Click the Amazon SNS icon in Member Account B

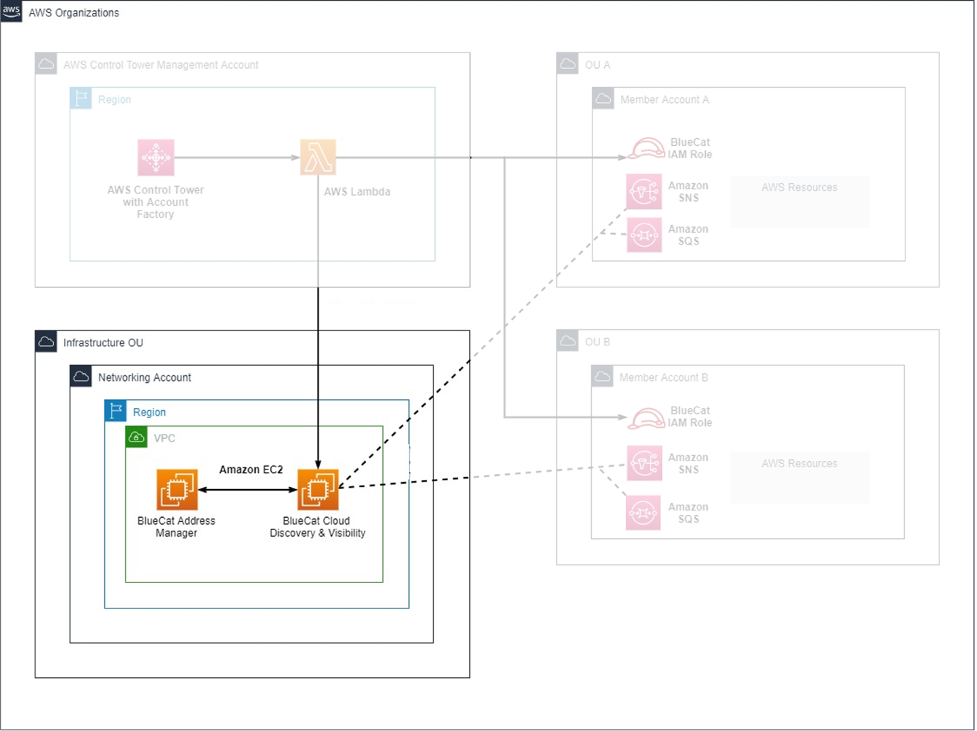(643, 461)
